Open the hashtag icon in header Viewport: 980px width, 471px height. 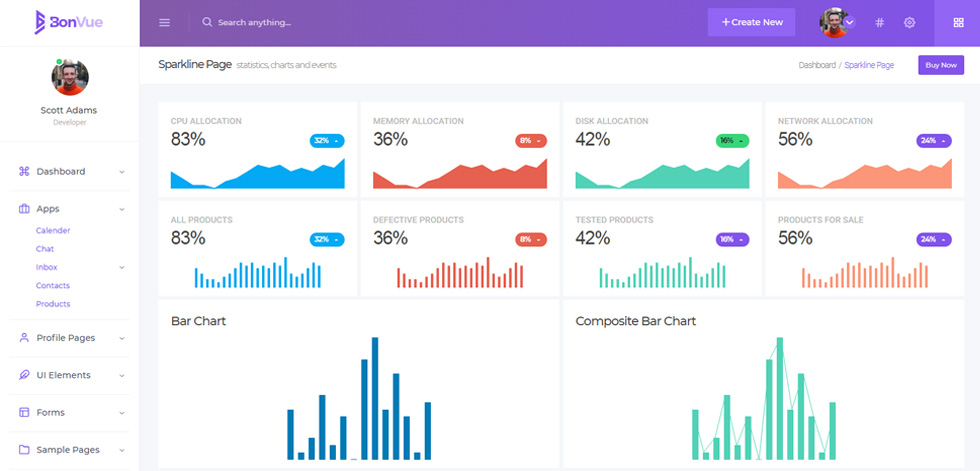[879, 22]
